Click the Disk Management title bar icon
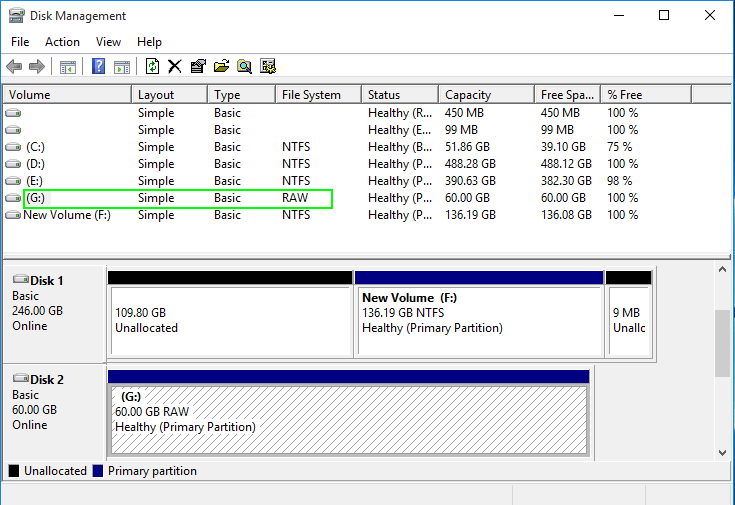The width and height of the screenshot is (735, 505). (x=16, y=15)
